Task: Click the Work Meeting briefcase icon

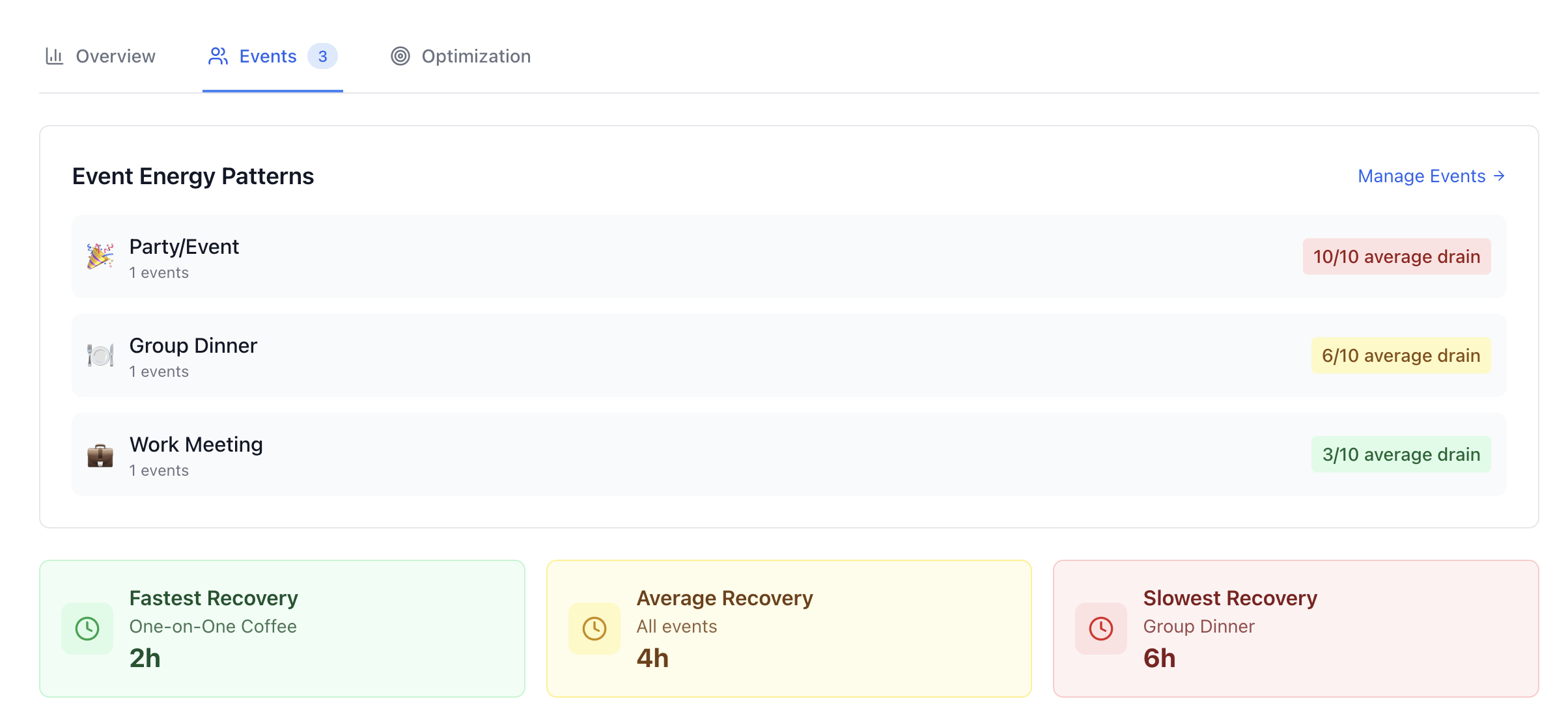Action: tap(100, 455)
